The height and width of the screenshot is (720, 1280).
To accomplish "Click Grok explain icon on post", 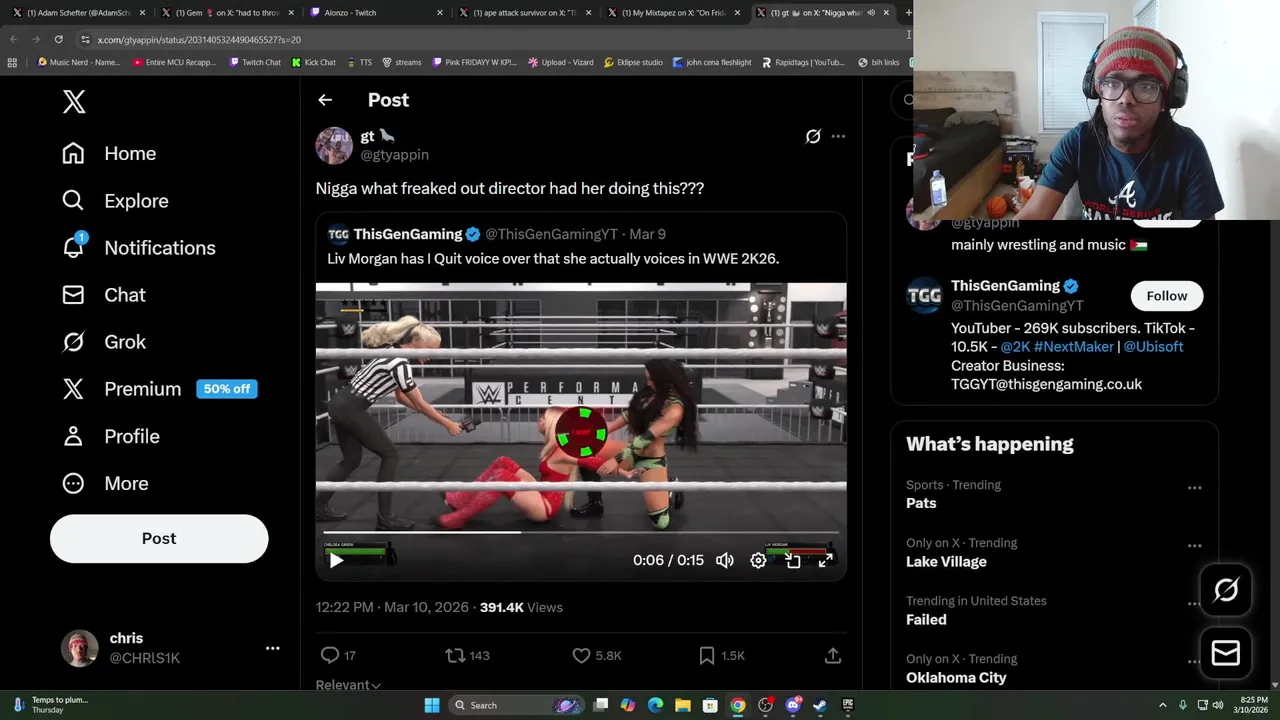I will point(813,136).
